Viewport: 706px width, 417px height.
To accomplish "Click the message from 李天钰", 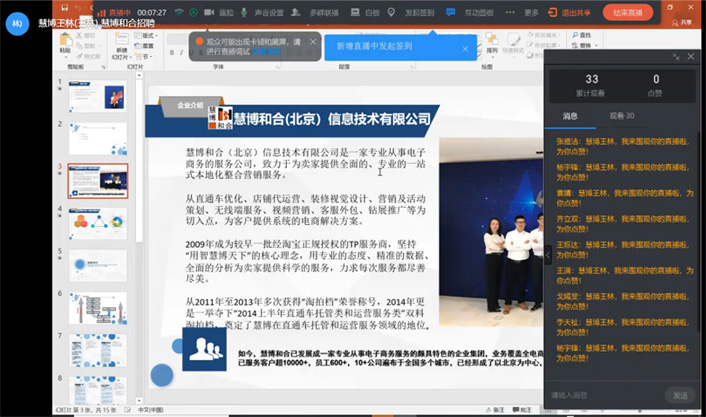I will click(x=623, y=327).
